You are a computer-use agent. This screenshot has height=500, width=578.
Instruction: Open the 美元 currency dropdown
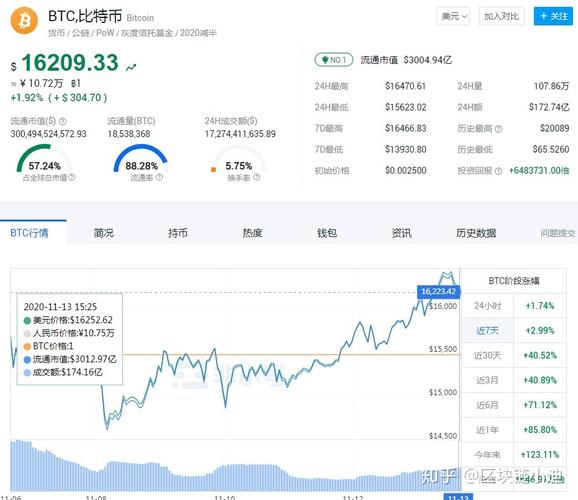[453, 16]
